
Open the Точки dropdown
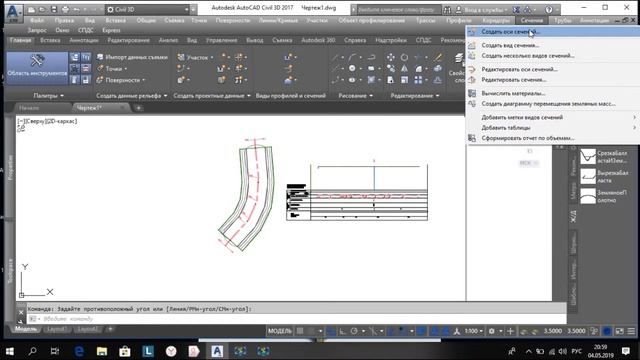[x=112, y=69]
